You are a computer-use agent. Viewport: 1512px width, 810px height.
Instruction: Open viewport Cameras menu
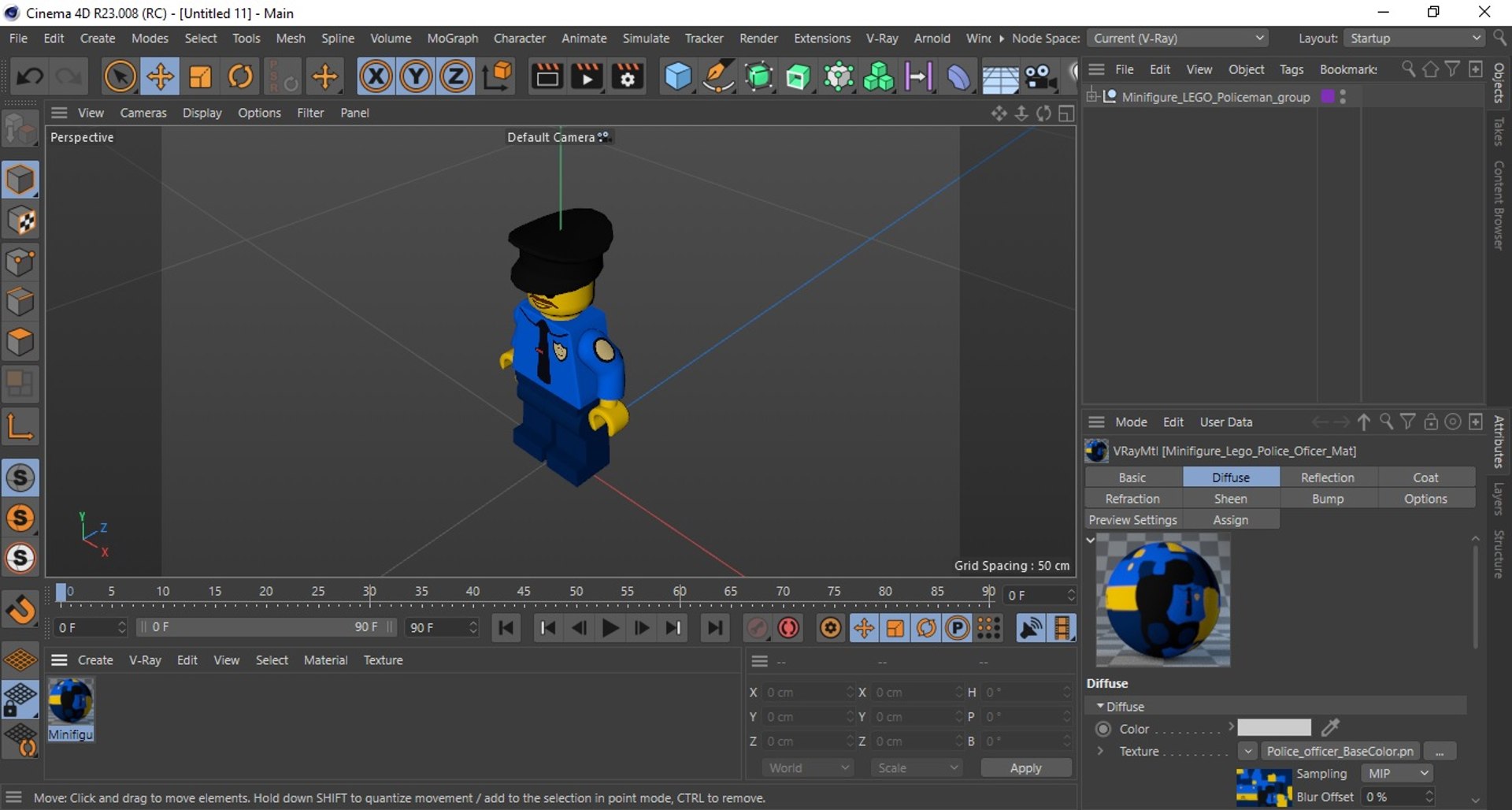pos(143,113)
